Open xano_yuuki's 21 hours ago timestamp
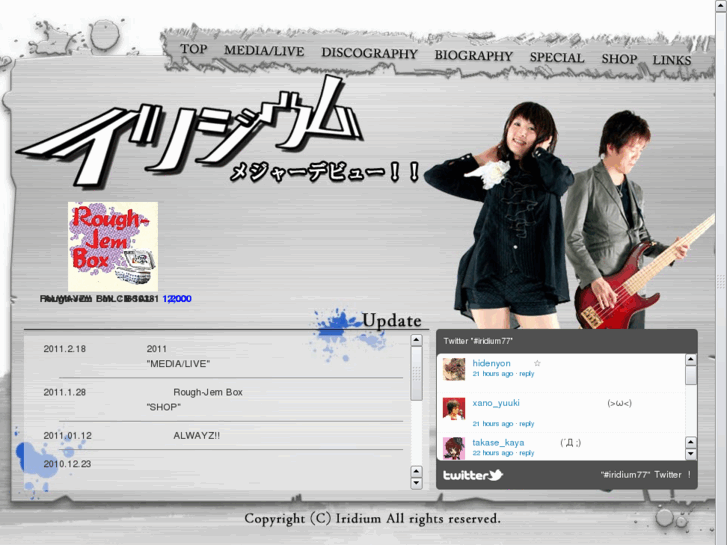 point(492,424)
